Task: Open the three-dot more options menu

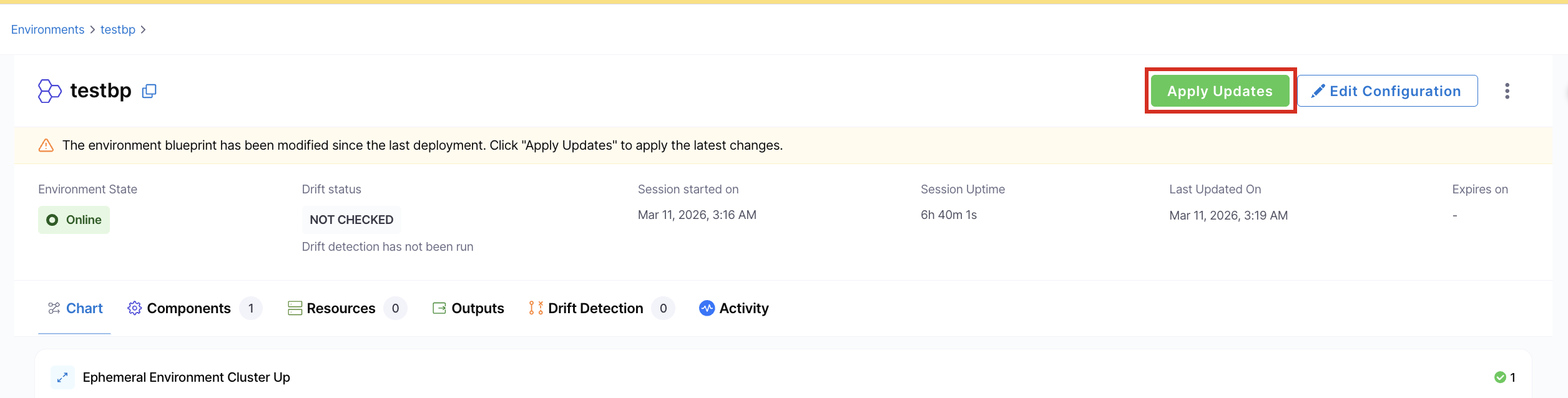Action: [x=1507, y=91]
